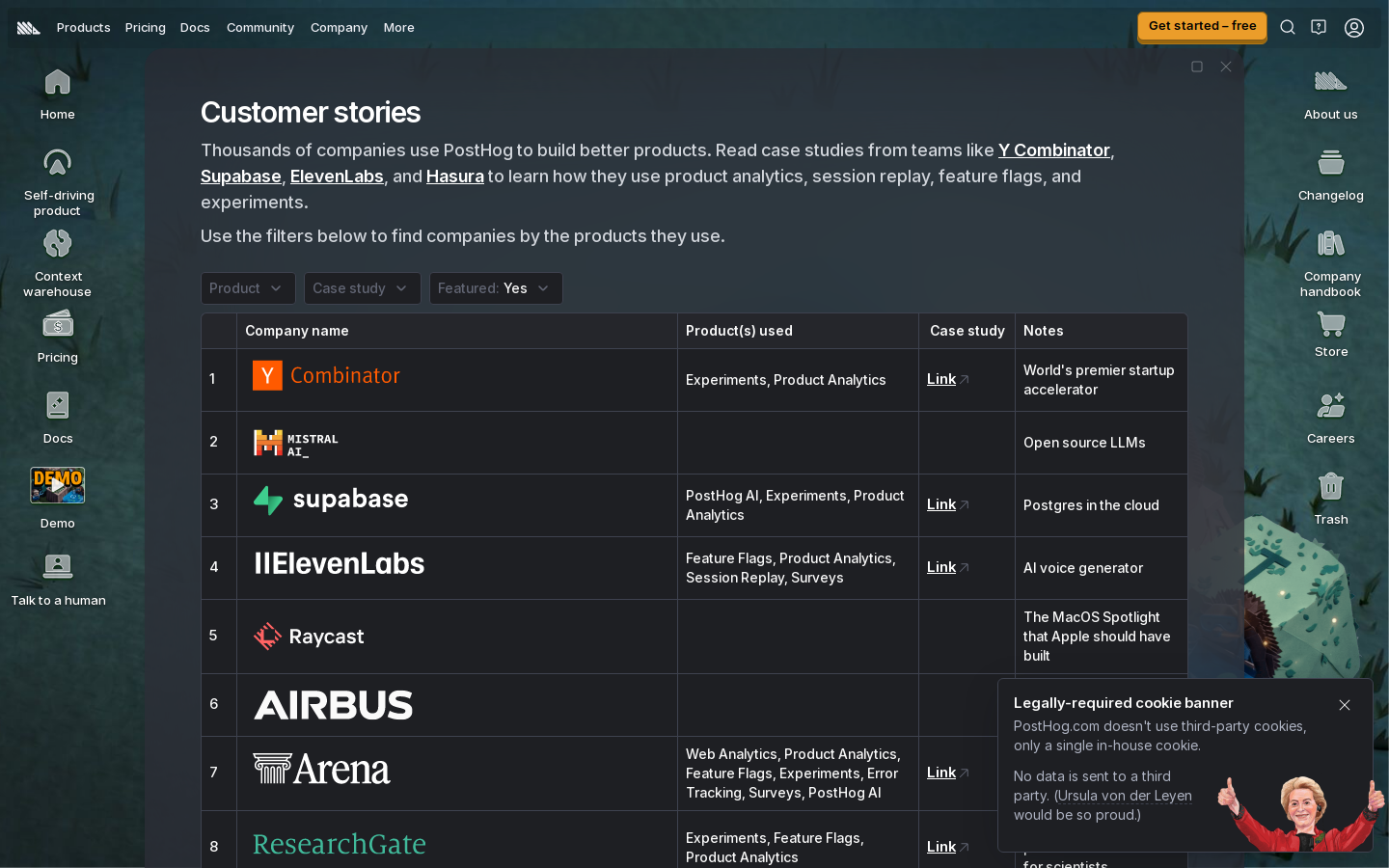Screen dimensions: 1389x868
Task: Open ResearchGate case study Link
Action: pos(948,847)
